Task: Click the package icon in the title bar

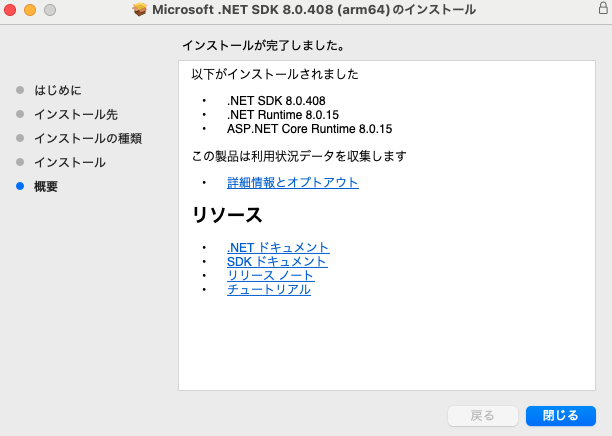Action: pyautogui.click(x=139, y=10)
